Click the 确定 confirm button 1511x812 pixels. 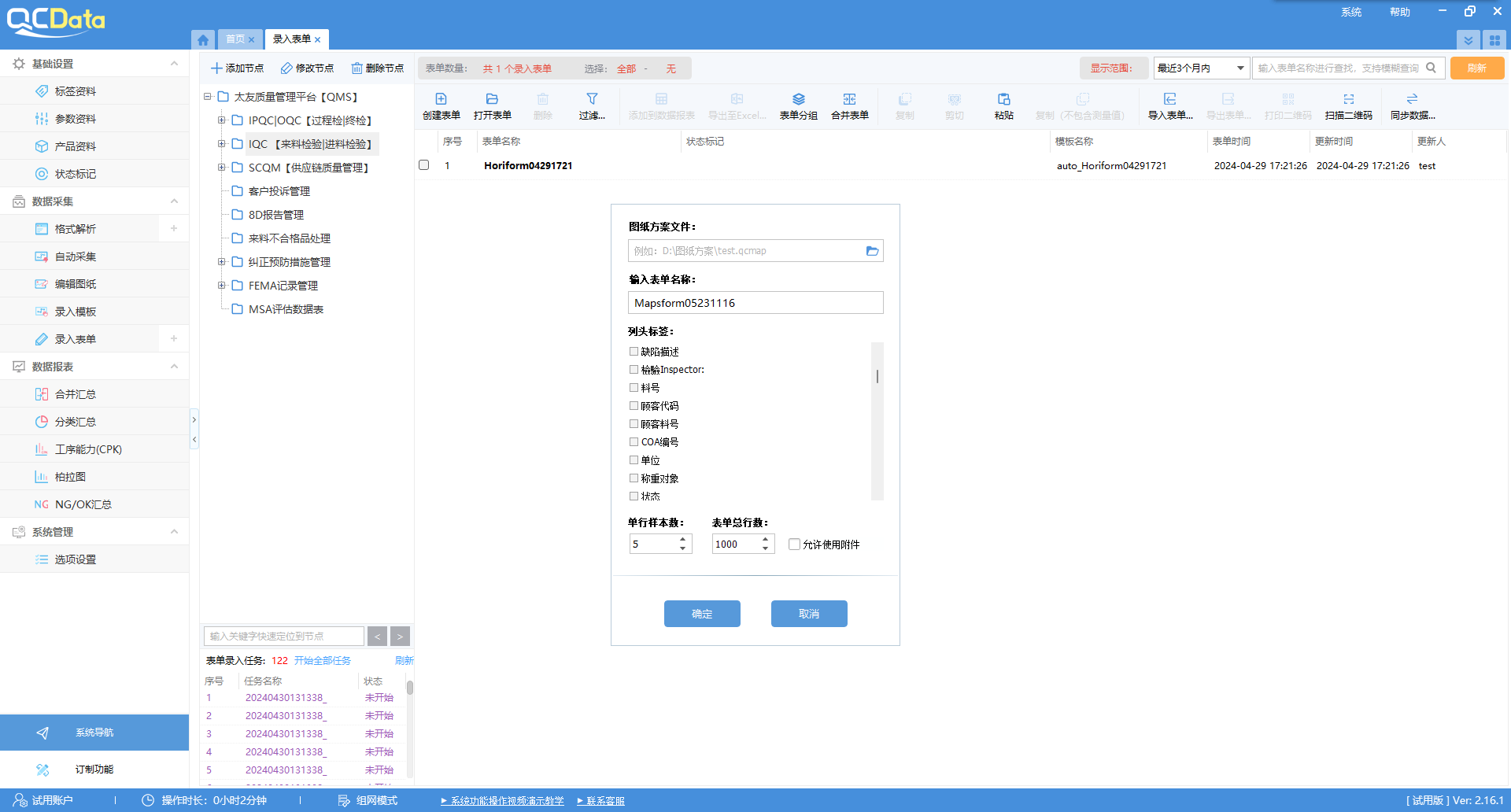[701, 614]
